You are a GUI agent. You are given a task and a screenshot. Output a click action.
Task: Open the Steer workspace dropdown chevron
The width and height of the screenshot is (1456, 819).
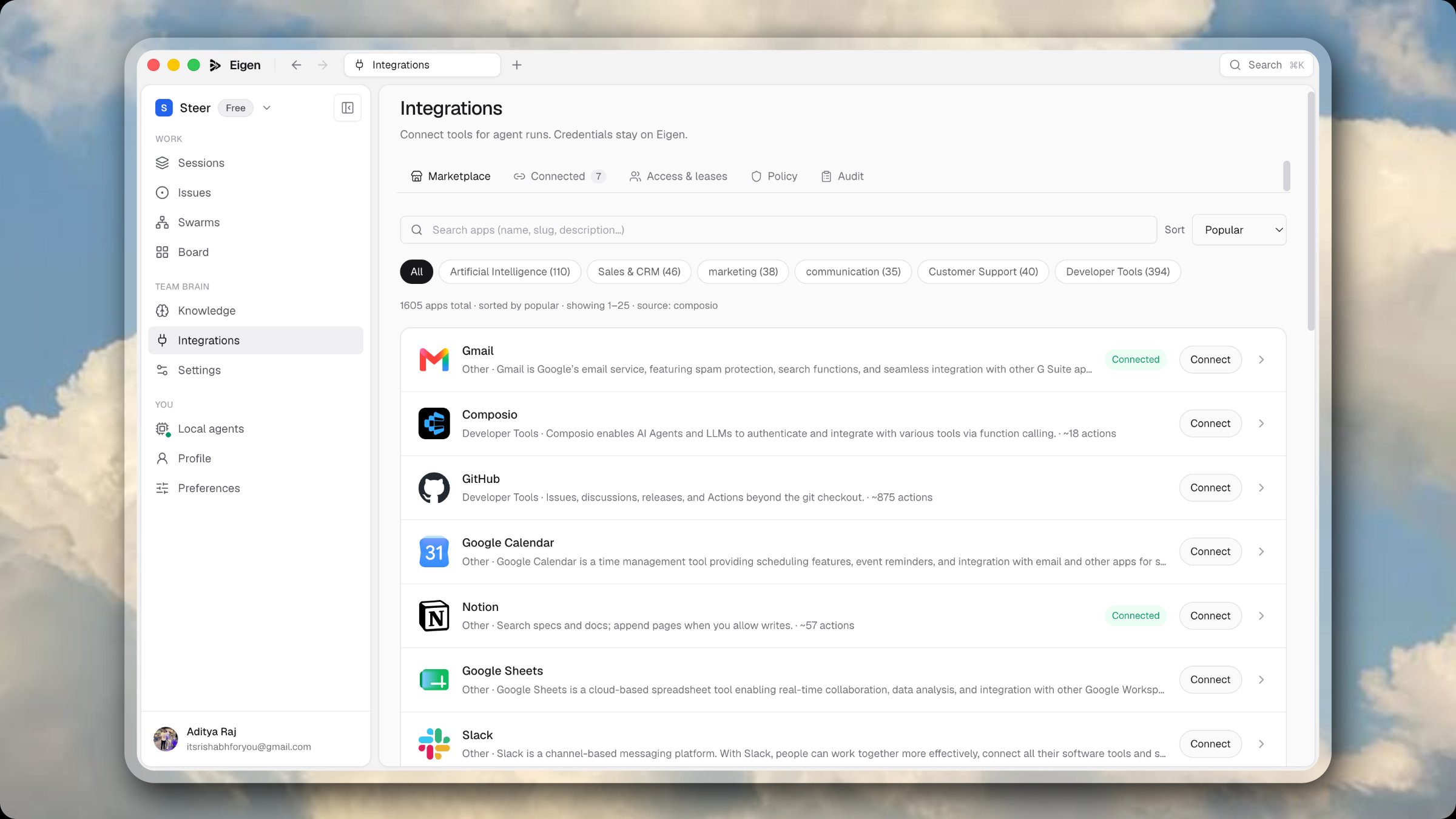(267, 108)
